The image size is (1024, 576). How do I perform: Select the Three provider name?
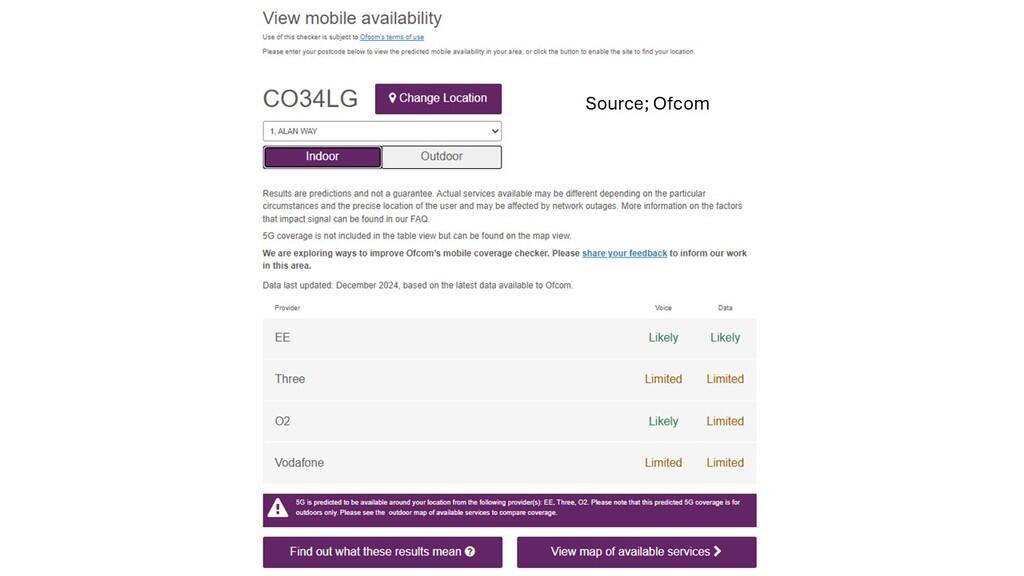point(290,379)
